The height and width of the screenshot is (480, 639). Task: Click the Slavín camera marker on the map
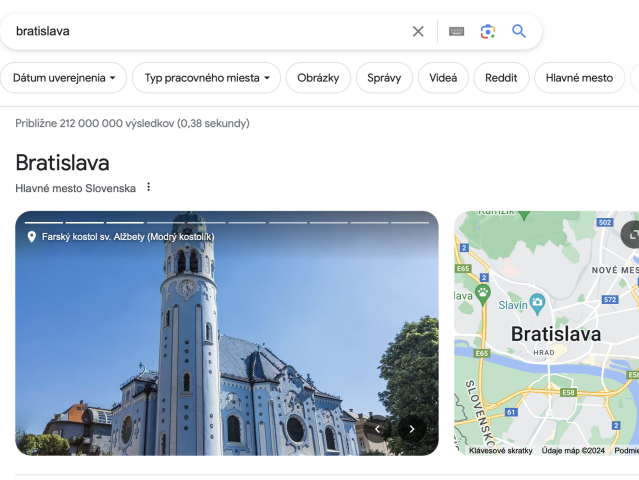click(538, 304)
